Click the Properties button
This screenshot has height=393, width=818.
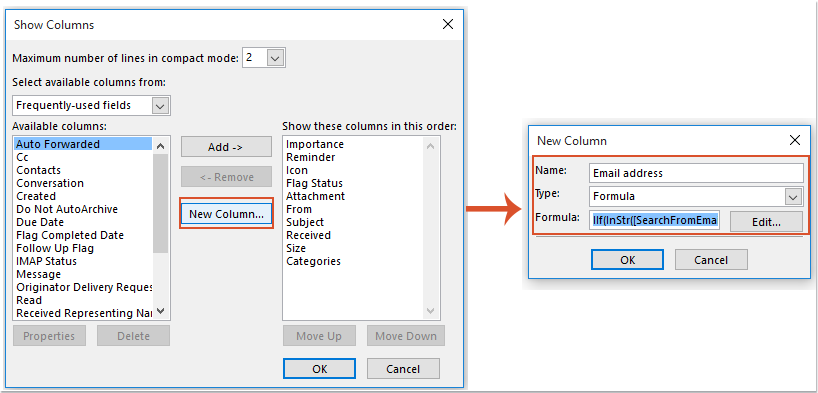pyautogui.click(x=49, y=336)
